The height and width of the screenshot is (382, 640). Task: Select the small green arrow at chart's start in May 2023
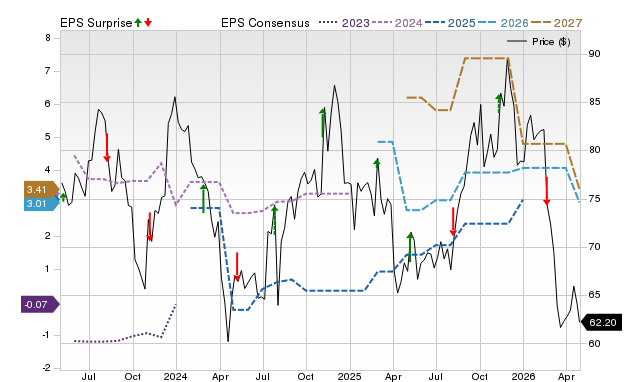(x=63, y=198)
